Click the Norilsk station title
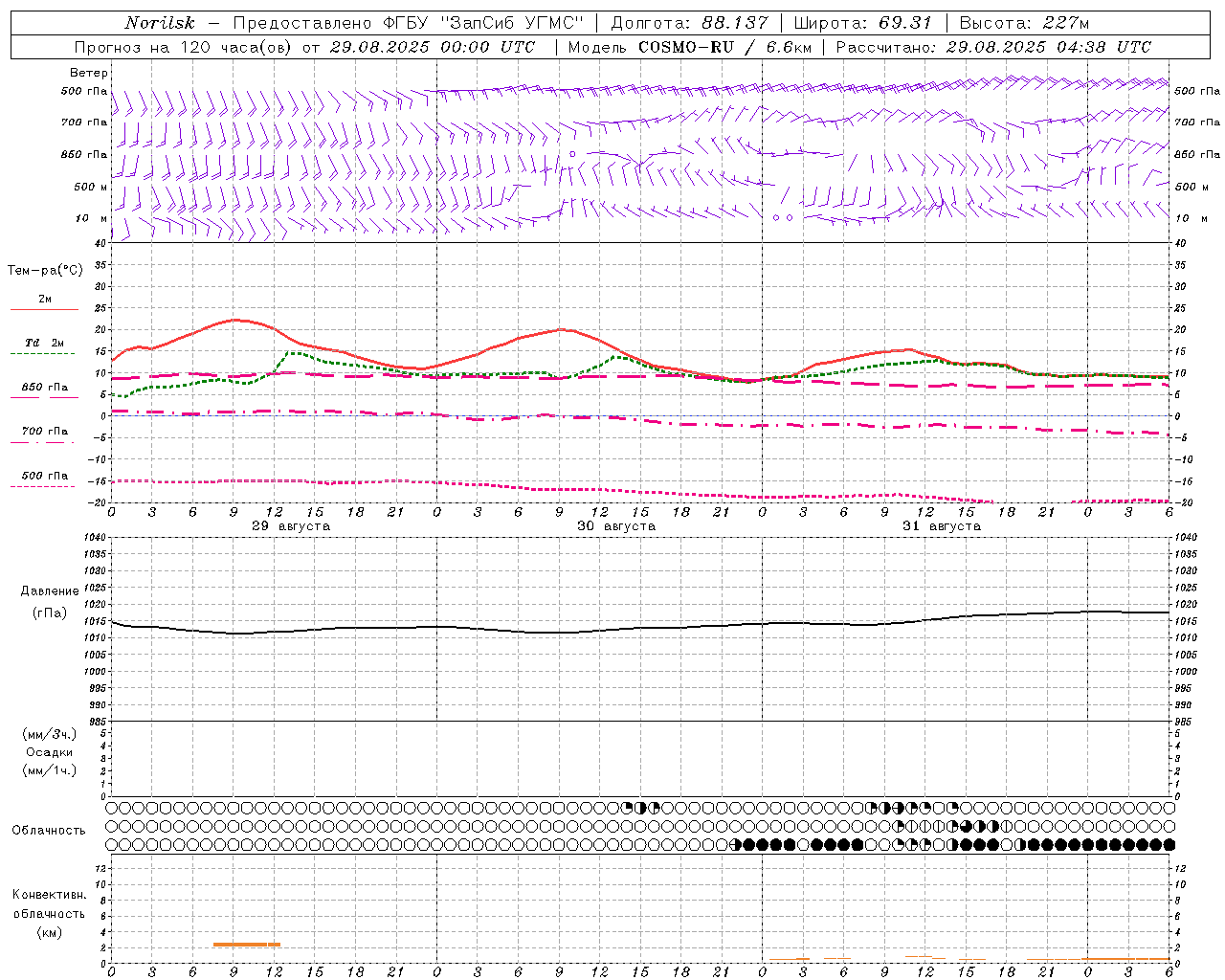This screenshot has width=1225, height=980. click(x=160, y=23)
